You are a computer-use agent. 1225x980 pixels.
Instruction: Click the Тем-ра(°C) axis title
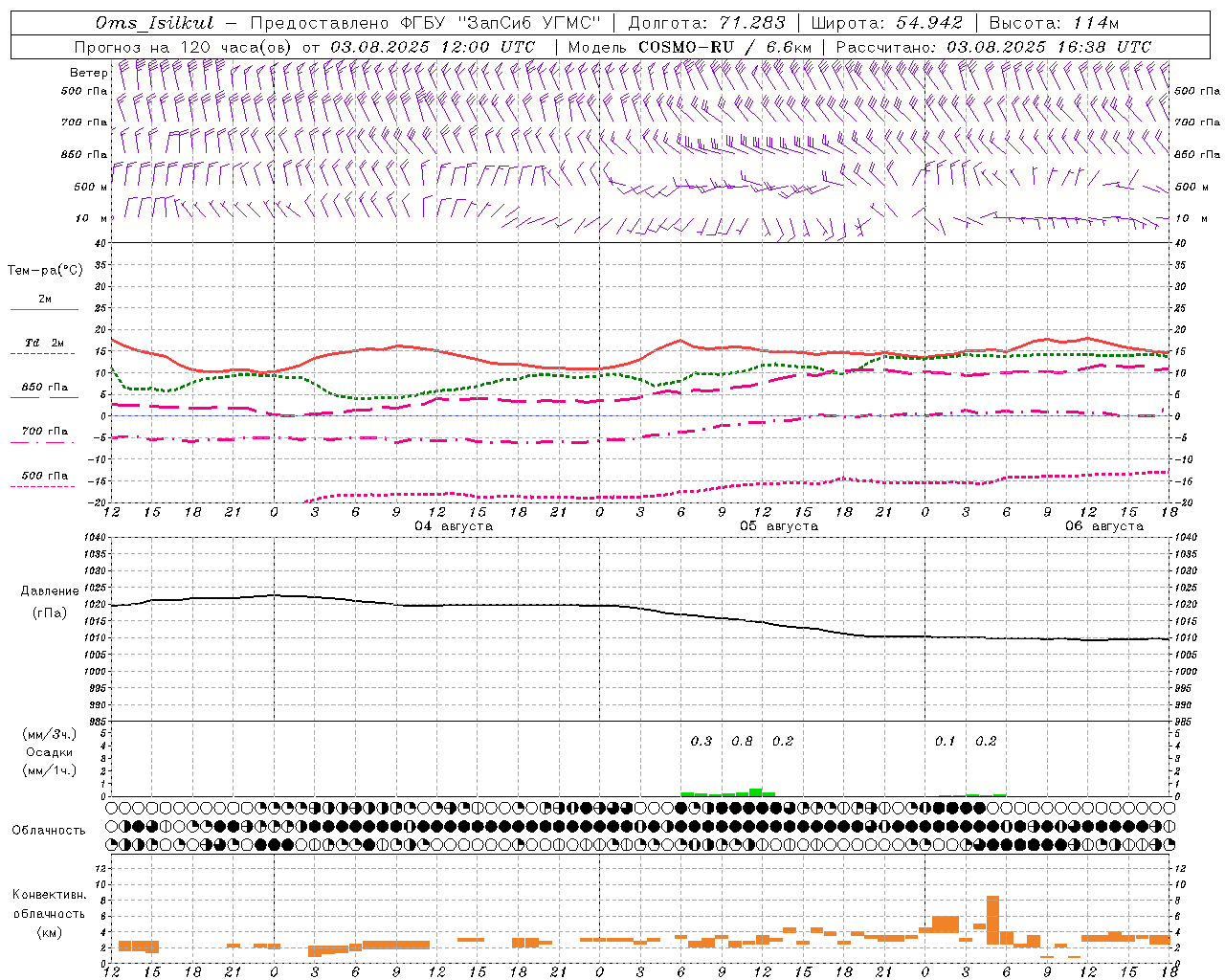(x=45, y=271)
